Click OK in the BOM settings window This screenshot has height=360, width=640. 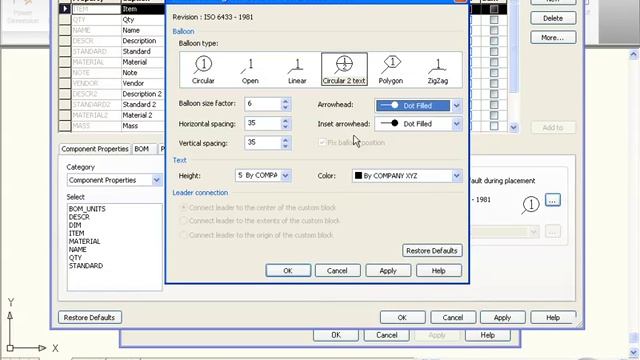[402, 318]
